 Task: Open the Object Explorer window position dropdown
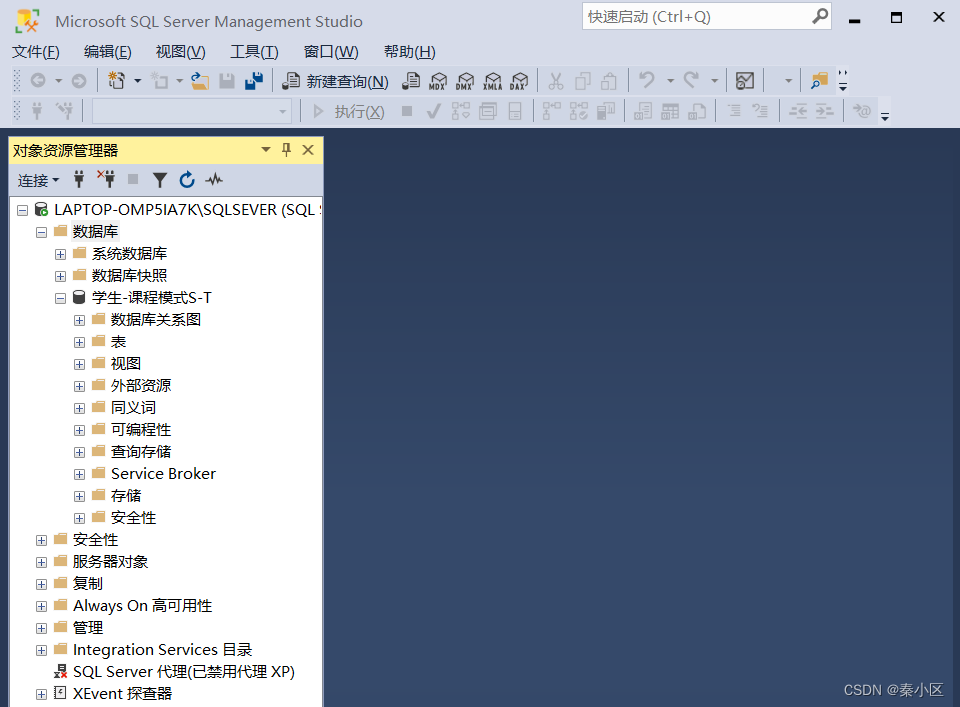click(266, 150)
